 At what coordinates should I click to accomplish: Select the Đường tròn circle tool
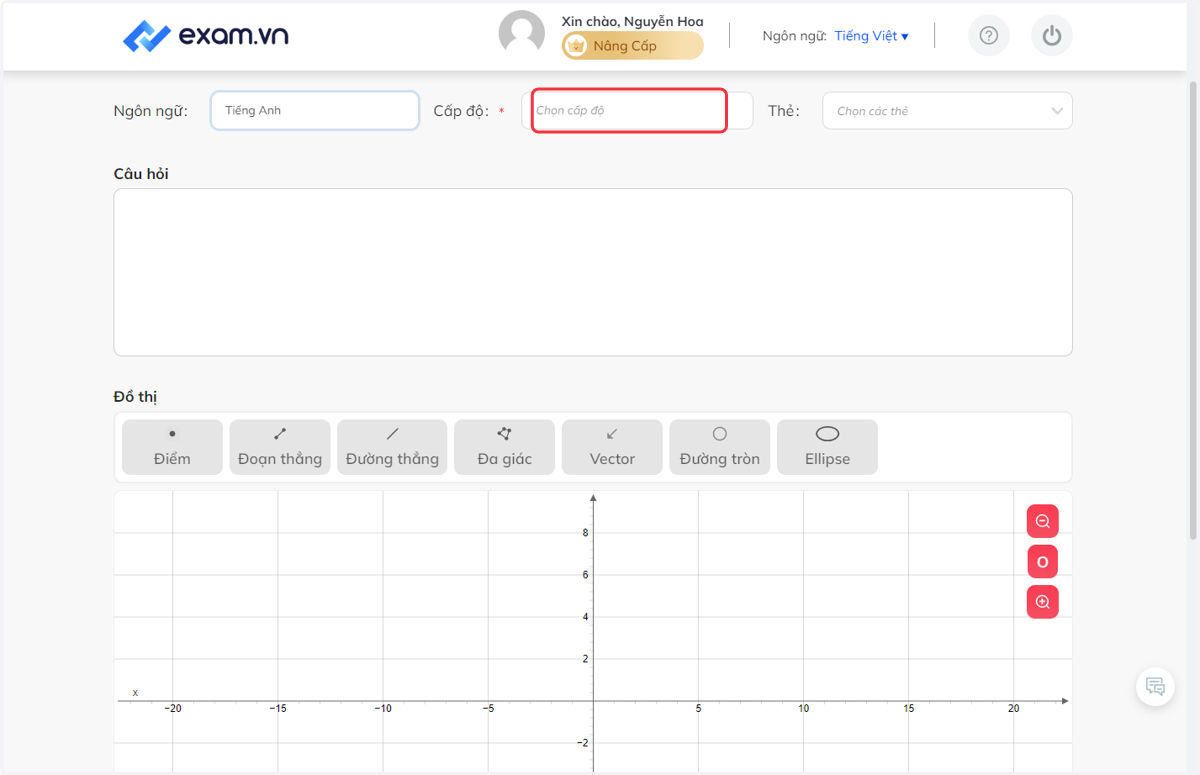[720, 447]
